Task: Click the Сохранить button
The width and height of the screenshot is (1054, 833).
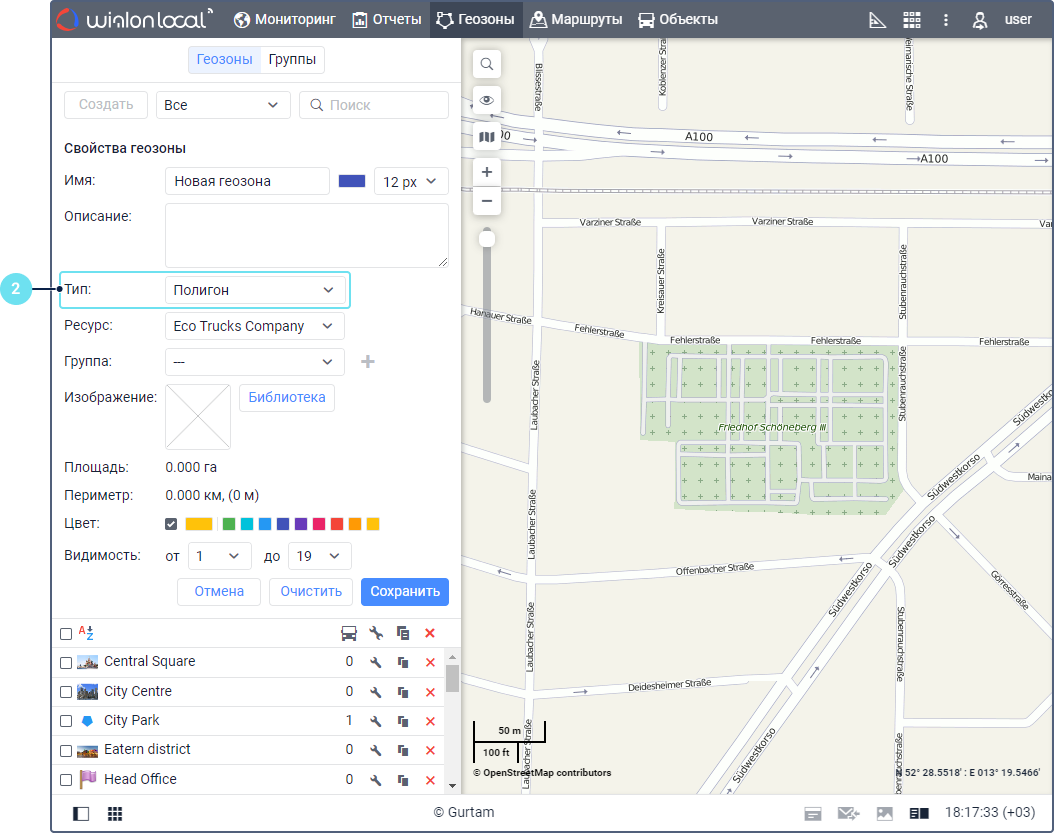Action: (405, 591)
